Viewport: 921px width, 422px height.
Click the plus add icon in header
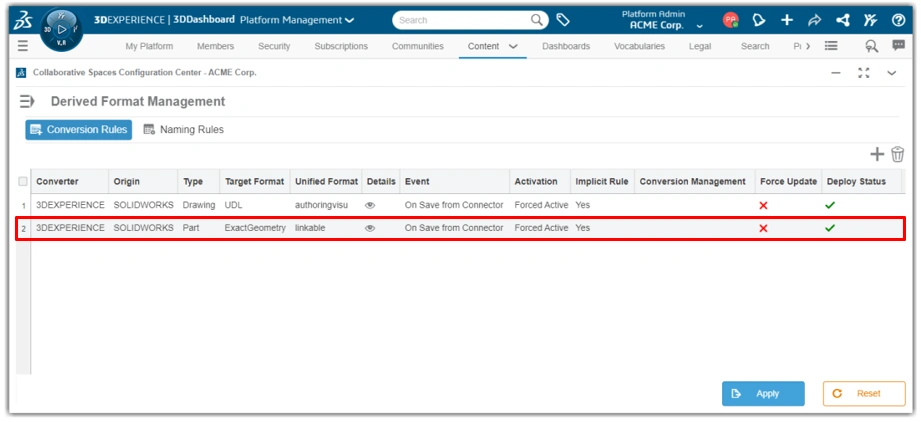tap(786, 20)
